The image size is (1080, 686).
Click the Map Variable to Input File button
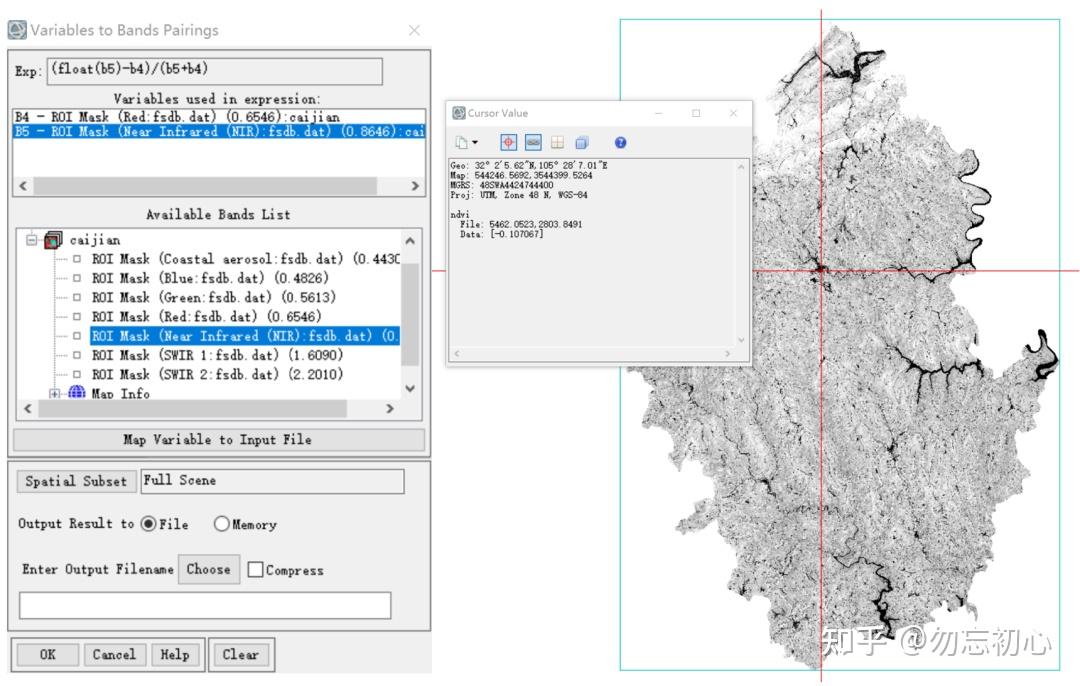tap(219, 439)
